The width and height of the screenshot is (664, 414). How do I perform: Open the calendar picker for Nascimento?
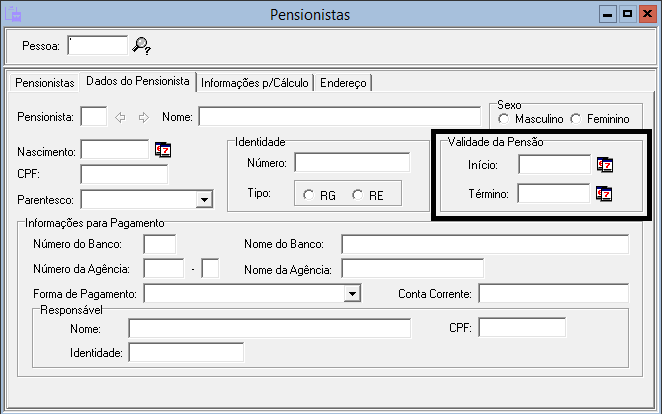(x=164, y=150)
